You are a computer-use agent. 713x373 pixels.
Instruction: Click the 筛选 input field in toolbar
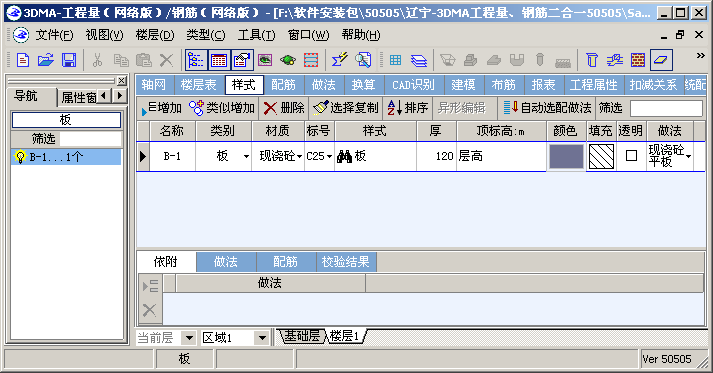(666, 108)
